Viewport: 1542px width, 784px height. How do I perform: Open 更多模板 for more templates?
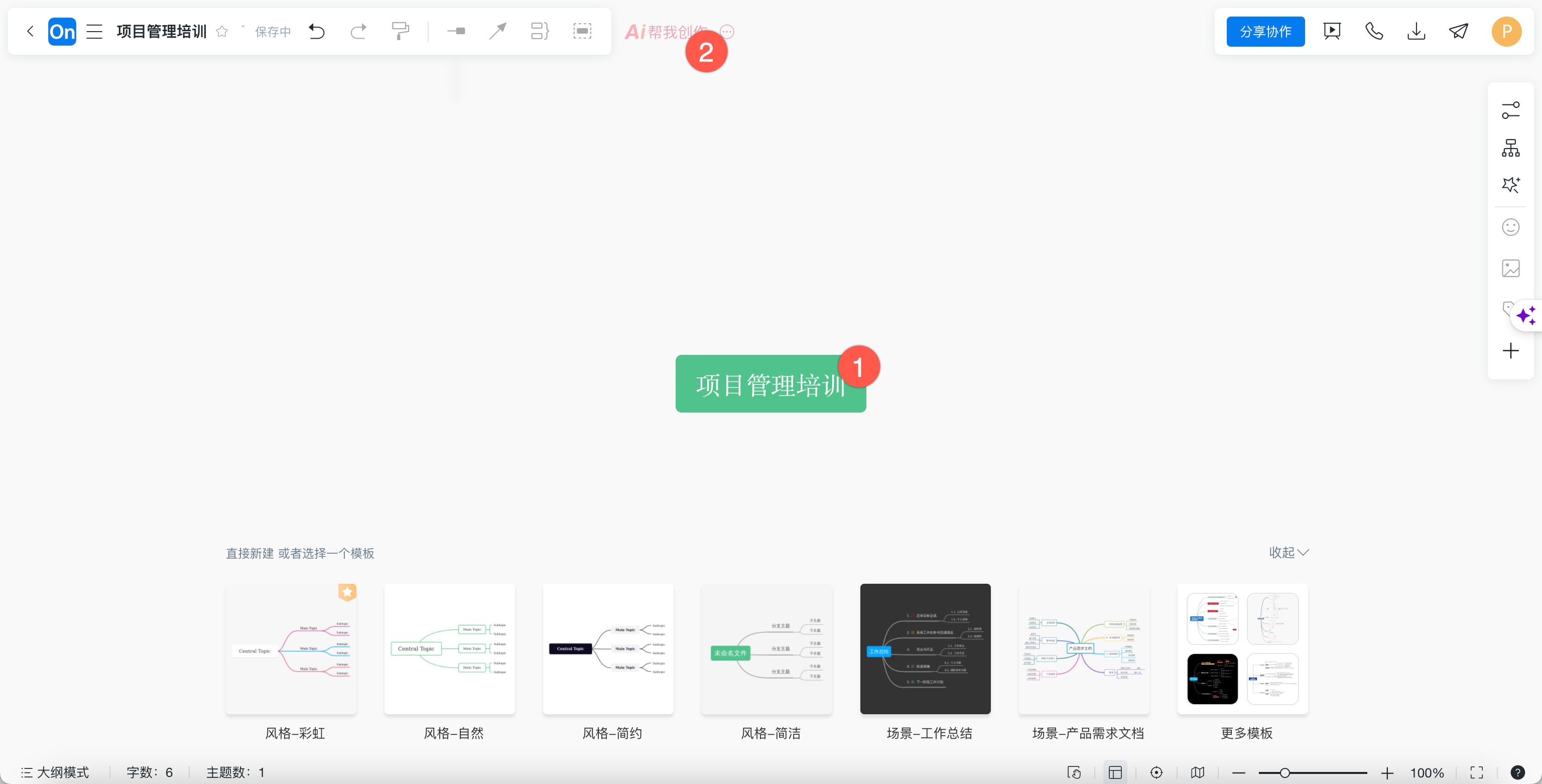1243,649
